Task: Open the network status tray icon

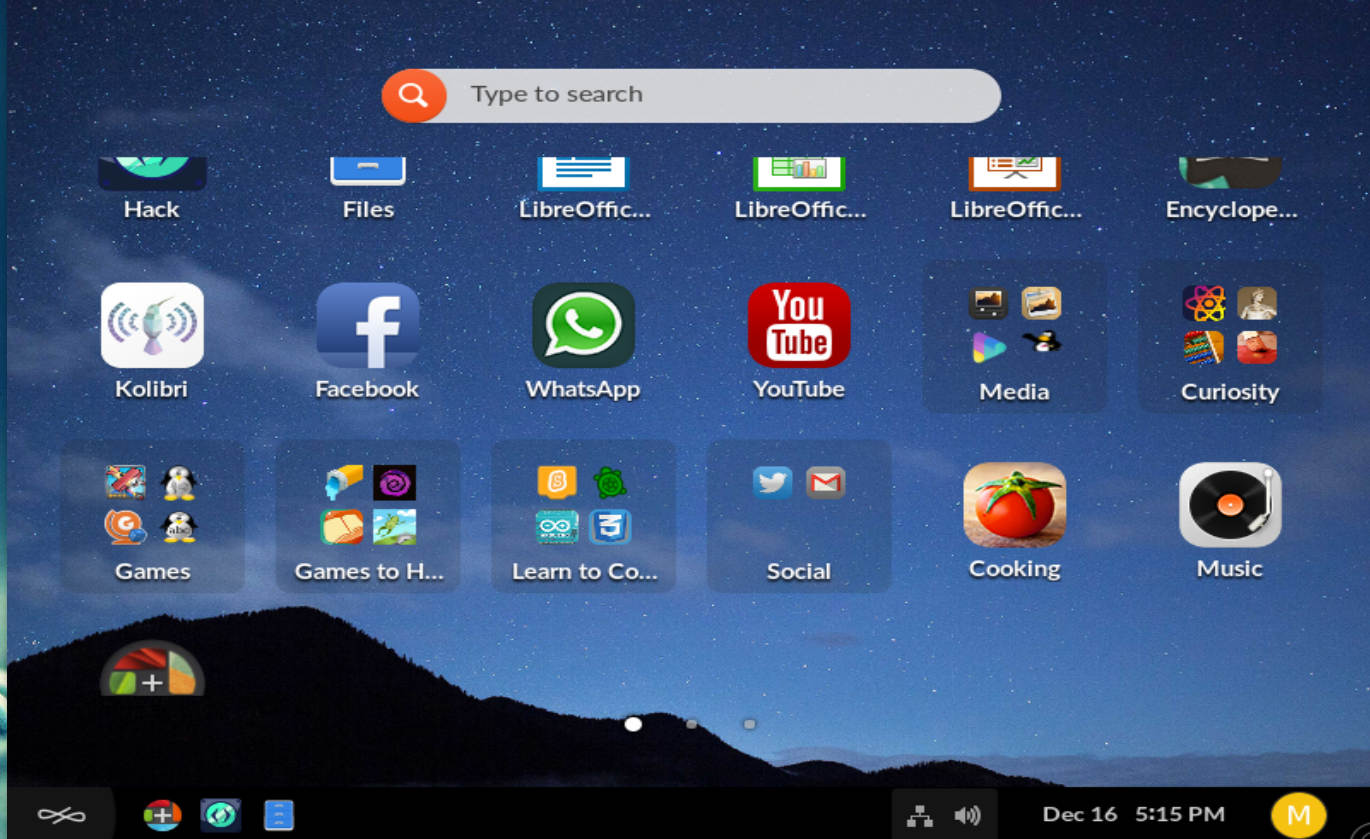Action: click(919, 816)
